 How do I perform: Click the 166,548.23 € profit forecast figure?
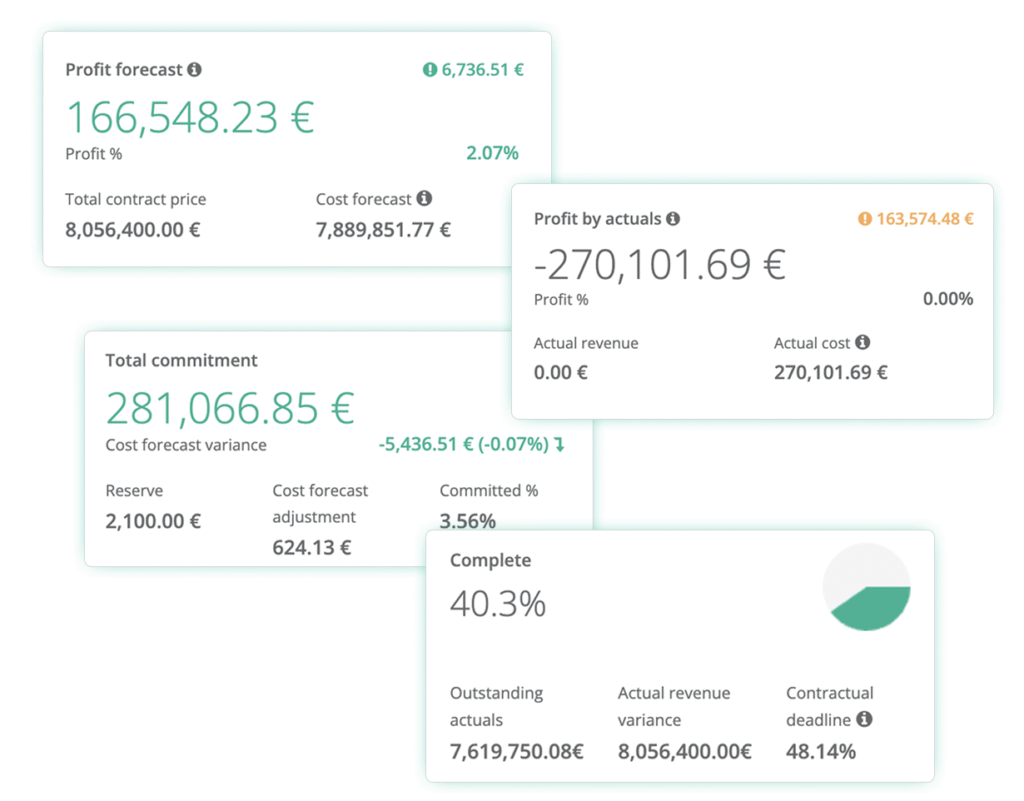click(190, 116)
